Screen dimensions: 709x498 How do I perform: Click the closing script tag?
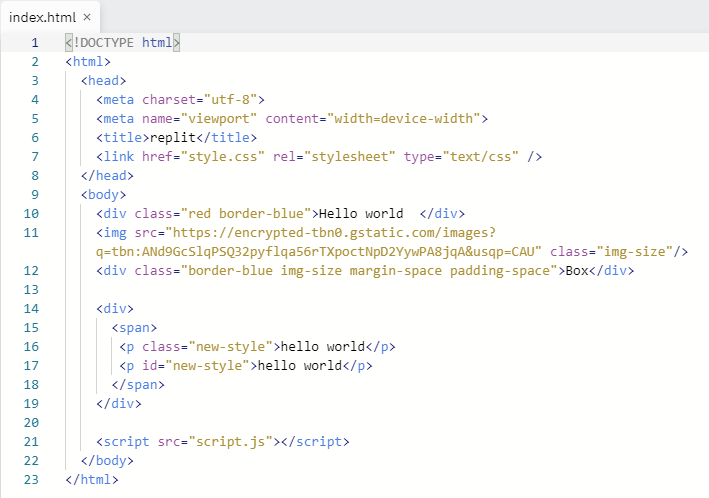315,441
